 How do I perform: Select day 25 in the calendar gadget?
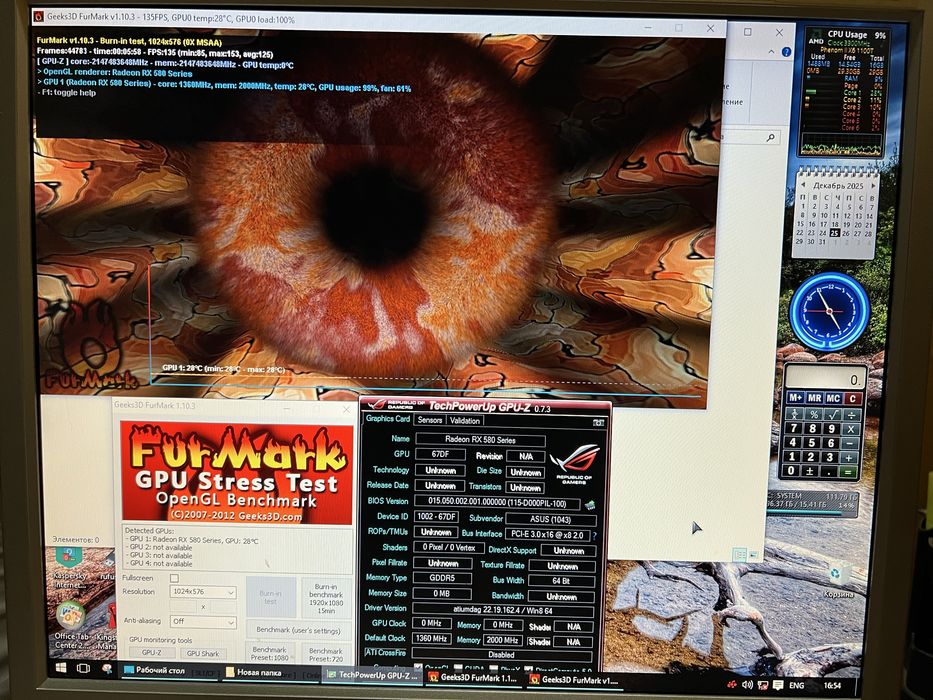pos(834,233)
